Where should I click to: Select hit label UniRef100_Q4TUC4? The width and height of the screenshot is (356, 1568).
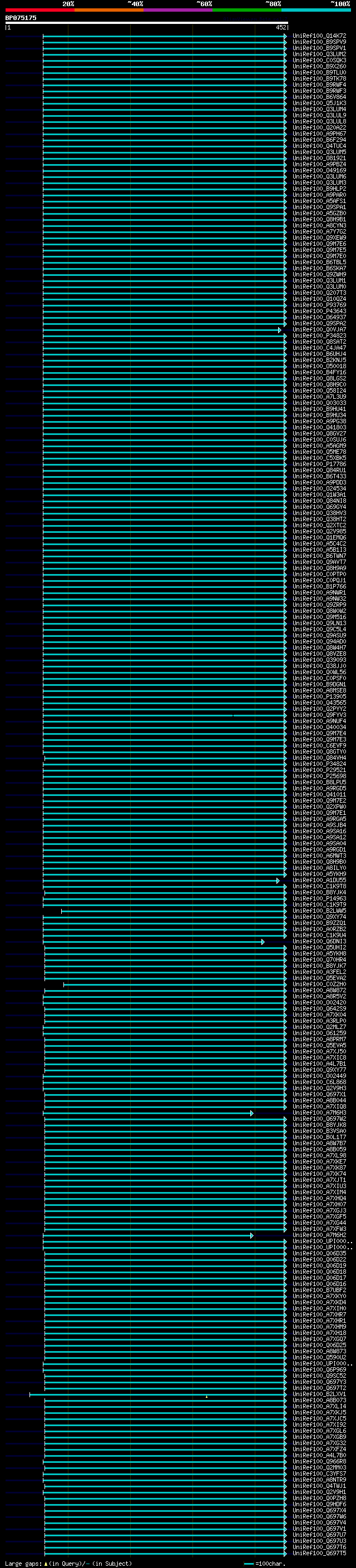click(x=319, y=146)
